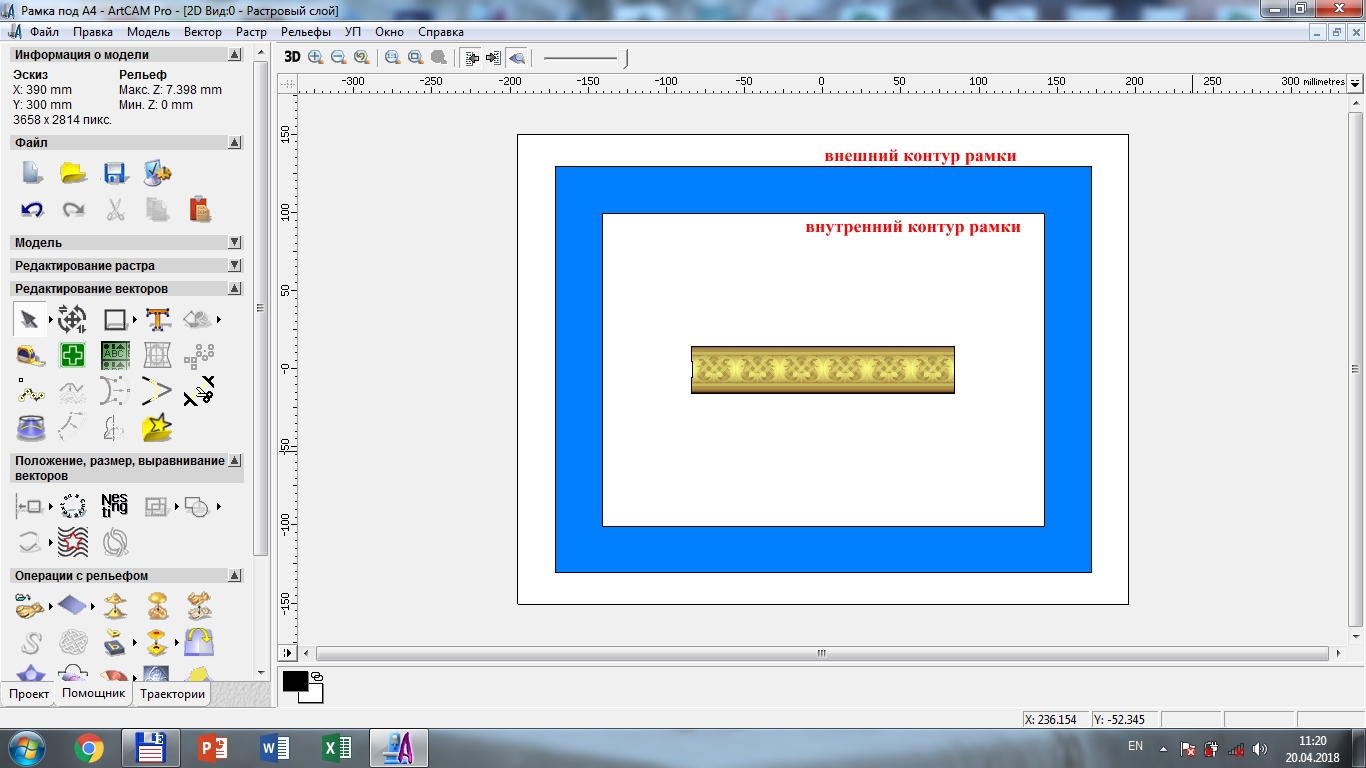1366x768 pixels.
Task: Click the Zoom In magnifier icon
Action: tap(316, 57)
